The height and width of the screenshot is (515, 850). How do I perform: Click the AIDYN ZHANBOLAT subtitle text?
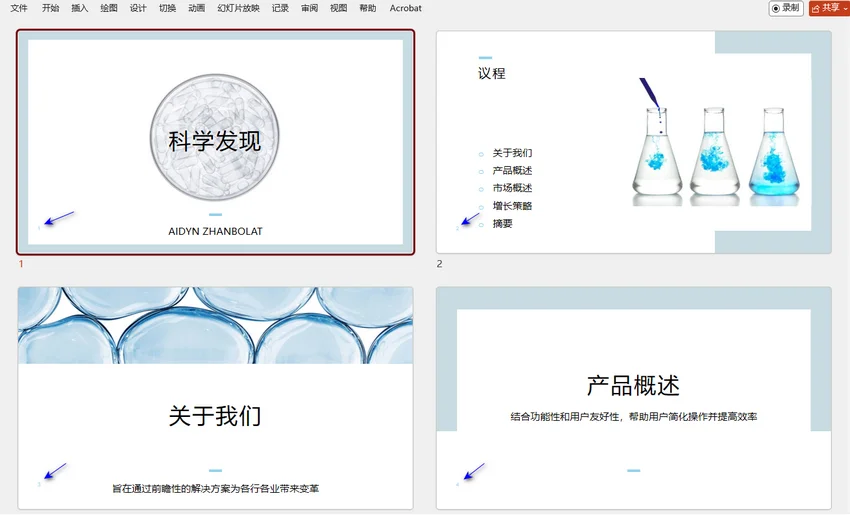point(215,231)
